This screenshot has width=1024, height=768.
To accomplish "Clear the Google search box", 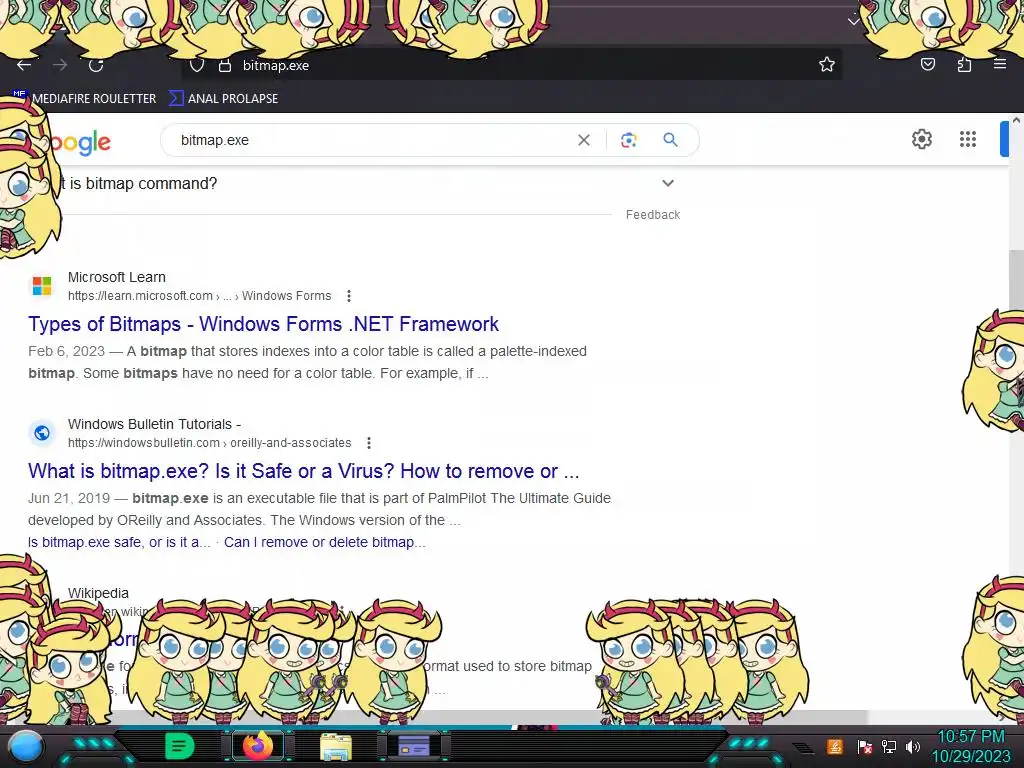I will coord(584,140).
